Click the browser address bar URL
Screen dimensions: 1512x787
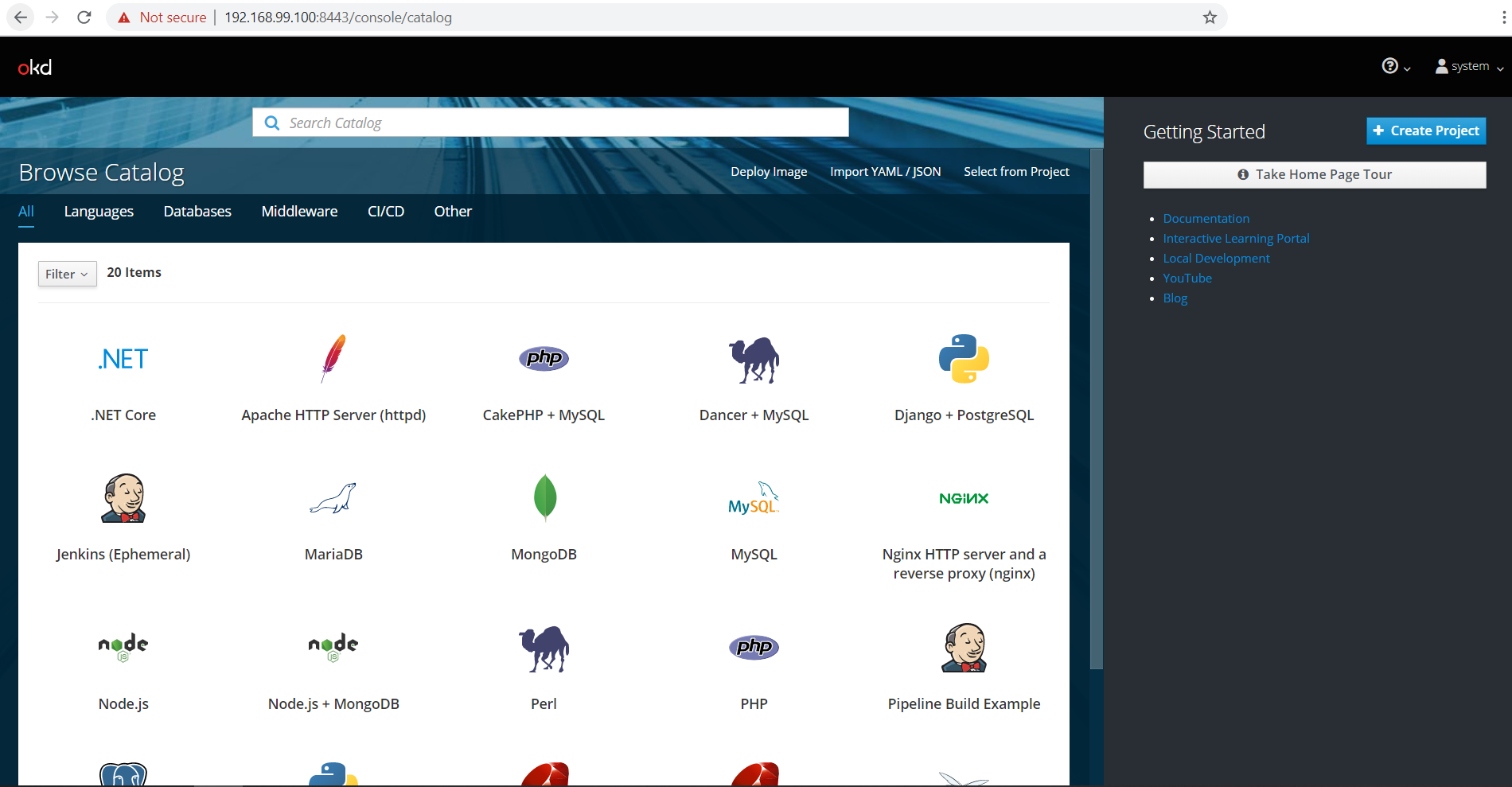click(338, 18)
